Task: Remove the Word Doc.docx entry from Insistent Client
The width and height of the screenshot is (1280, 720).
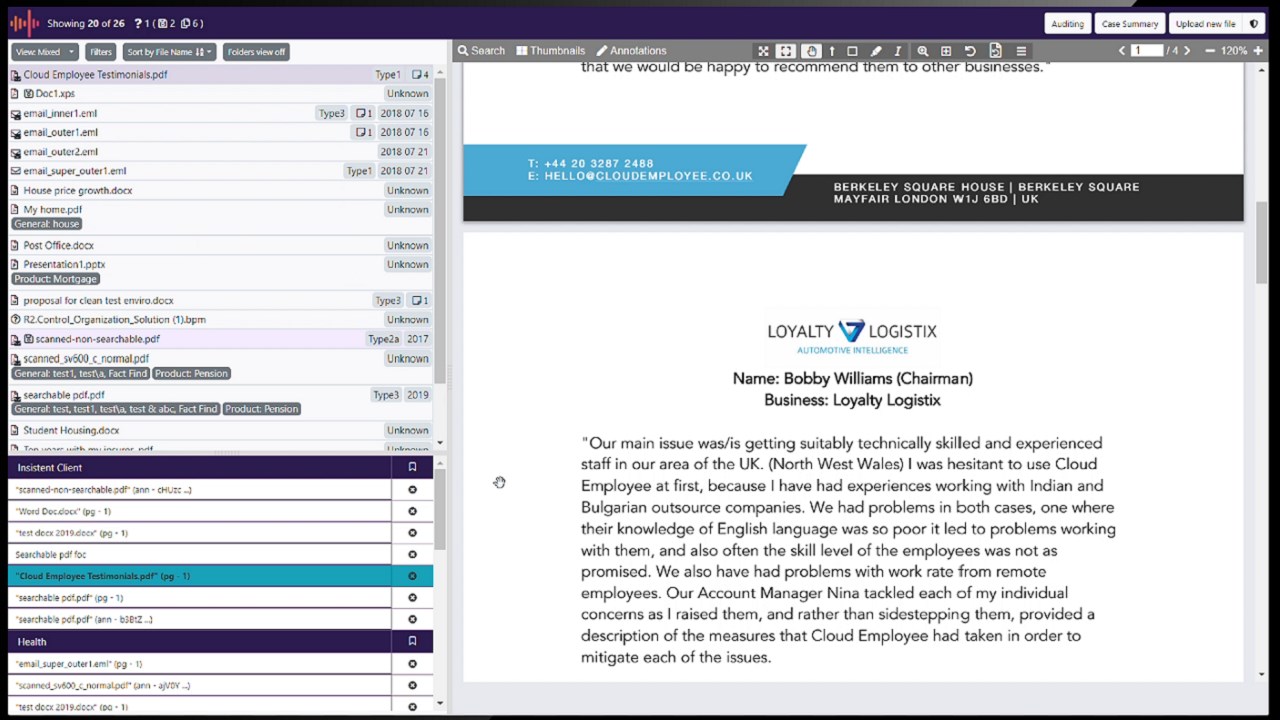Action: pos(412,511)
